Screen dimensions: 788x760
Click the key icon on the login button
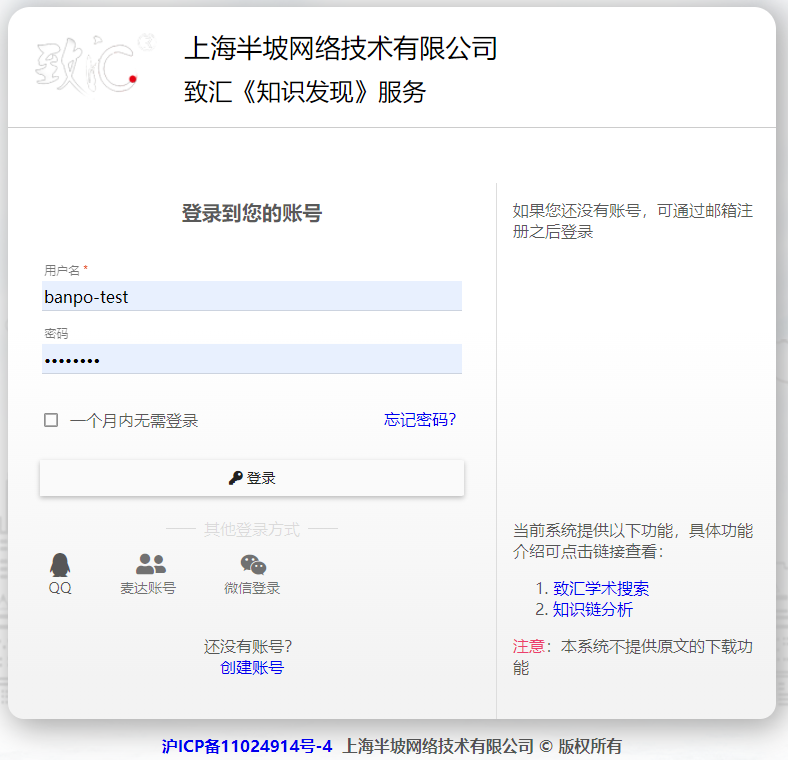pyautogui.click(x=235, y=478)
